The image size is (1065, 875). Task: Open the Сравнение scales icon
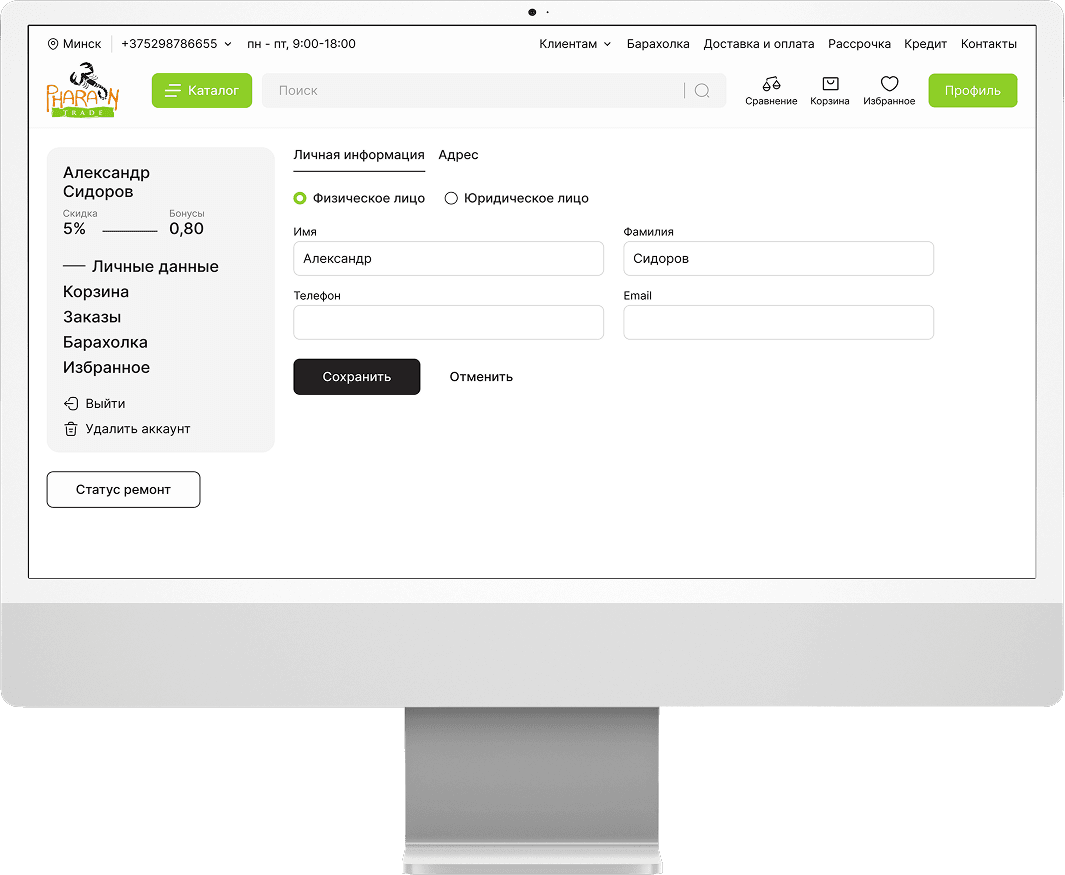[x=771, y=84]
